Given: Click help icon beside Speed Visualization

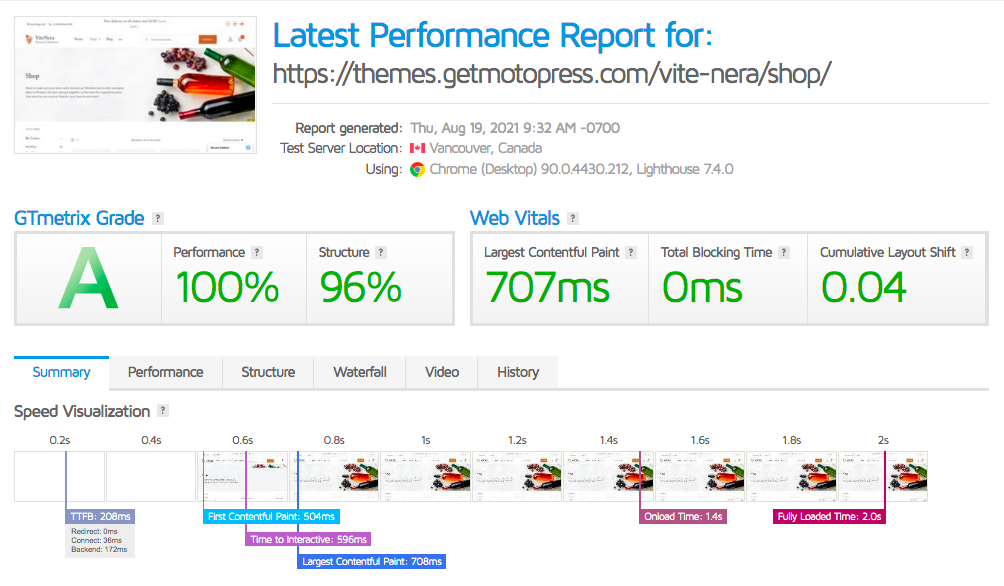Looking at the screenshot, I should 163,411.
